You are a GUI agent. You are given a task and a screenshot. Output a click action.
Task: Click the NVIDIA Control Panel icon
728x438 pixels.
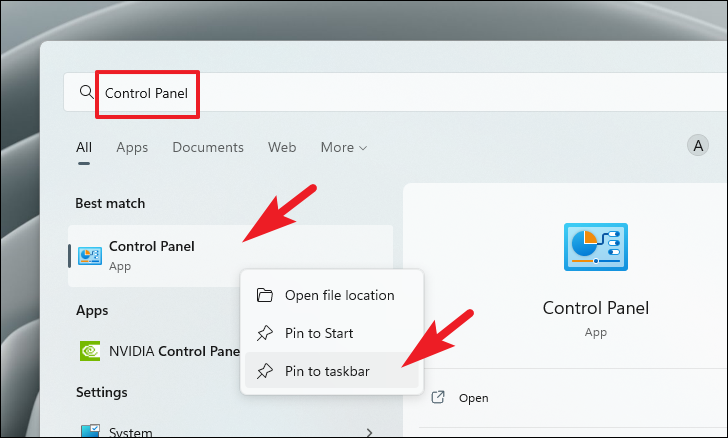click(90, 351)
